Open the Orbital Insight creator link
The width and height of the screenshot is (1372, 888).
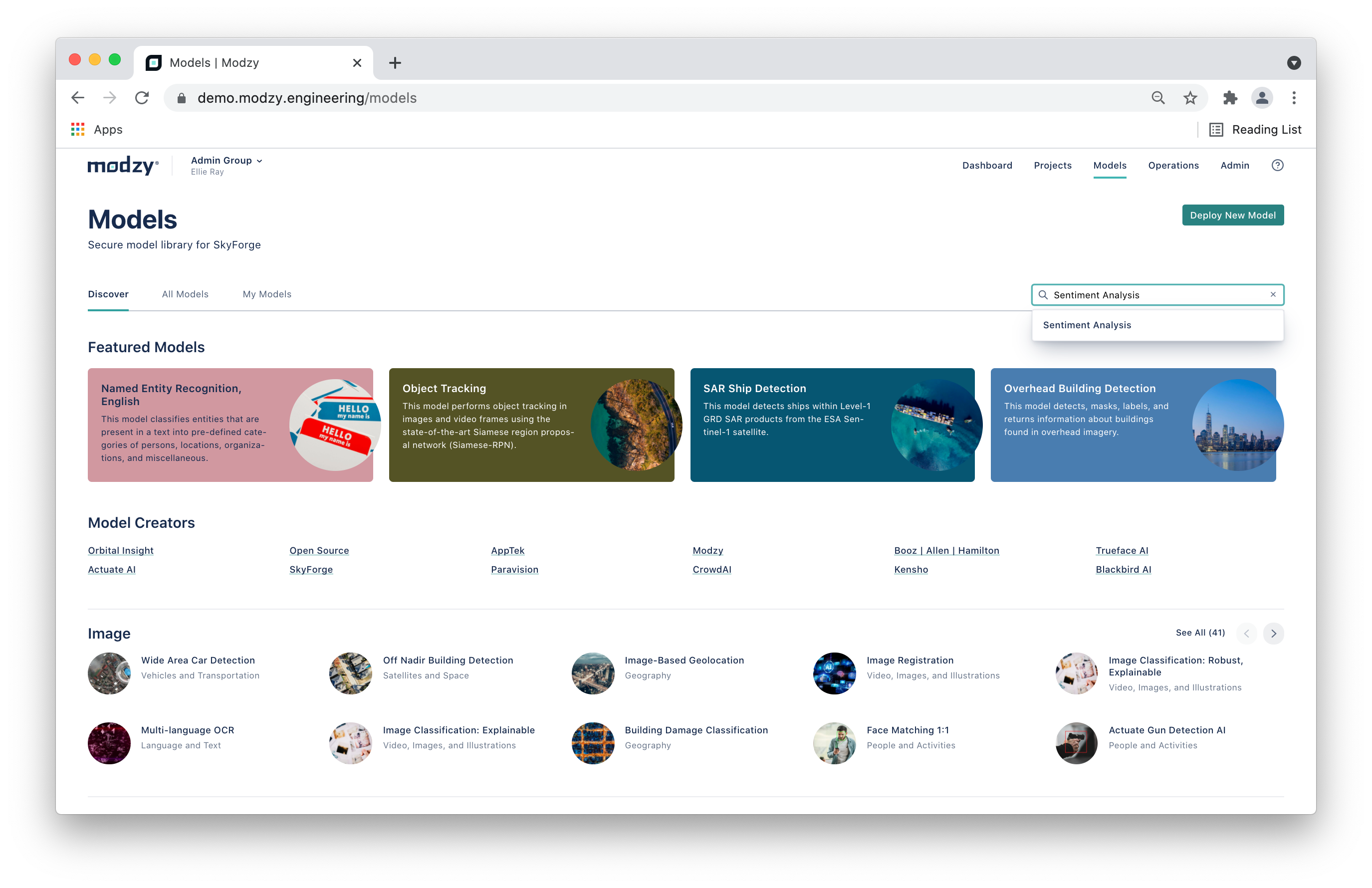pos(120,550)
